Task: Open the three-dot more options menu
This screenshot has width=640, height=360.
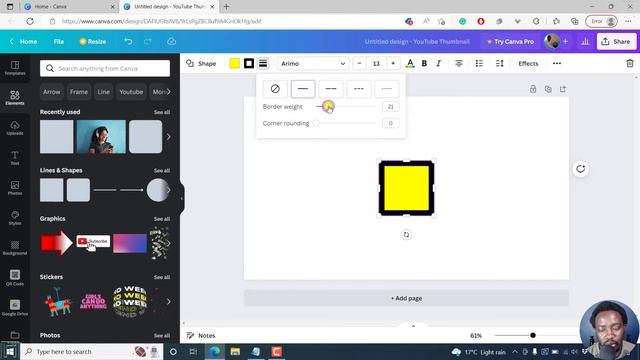Action: 557,63
